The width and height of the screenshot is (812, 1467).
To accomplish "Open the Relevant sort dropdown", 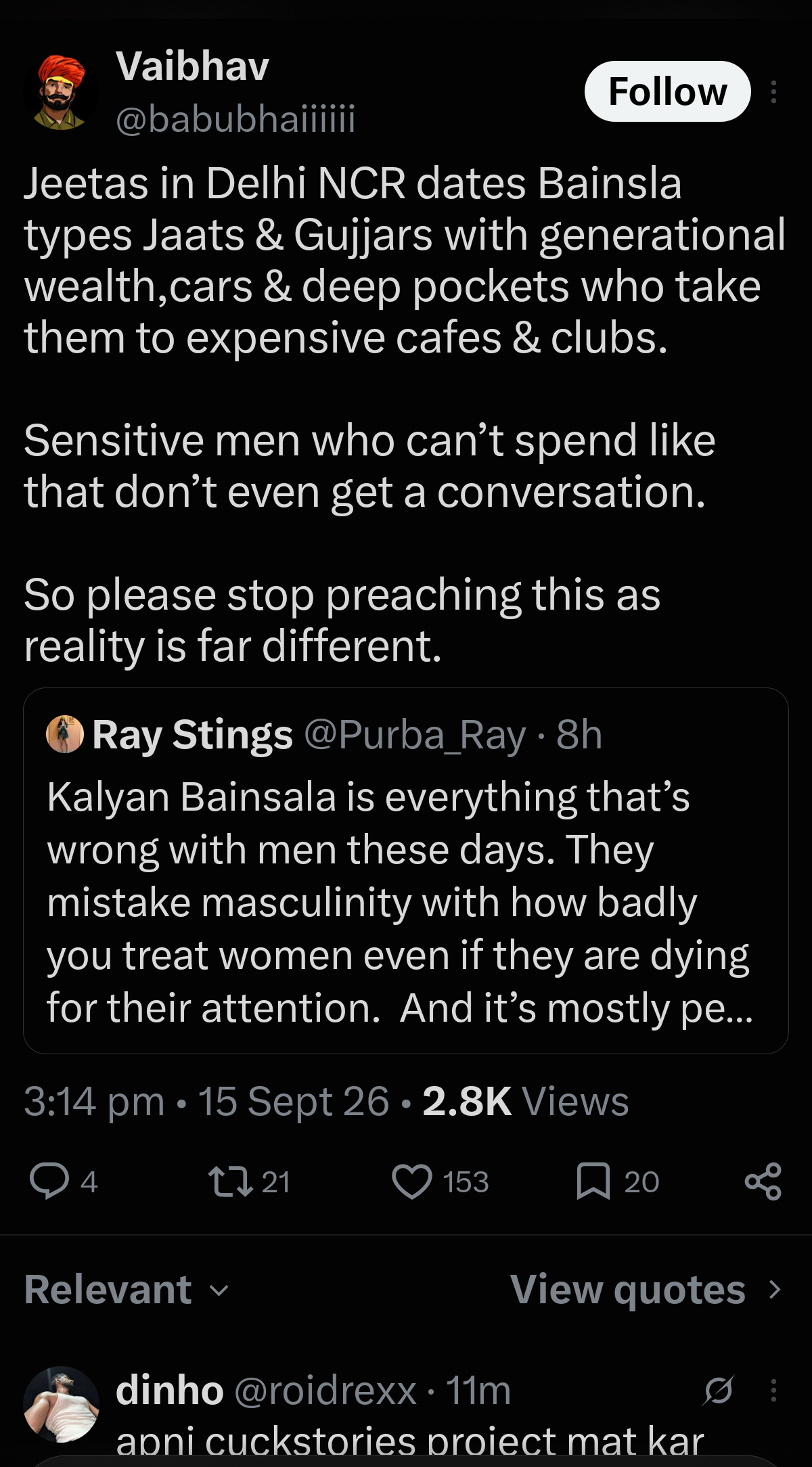I will point(127,1289).
